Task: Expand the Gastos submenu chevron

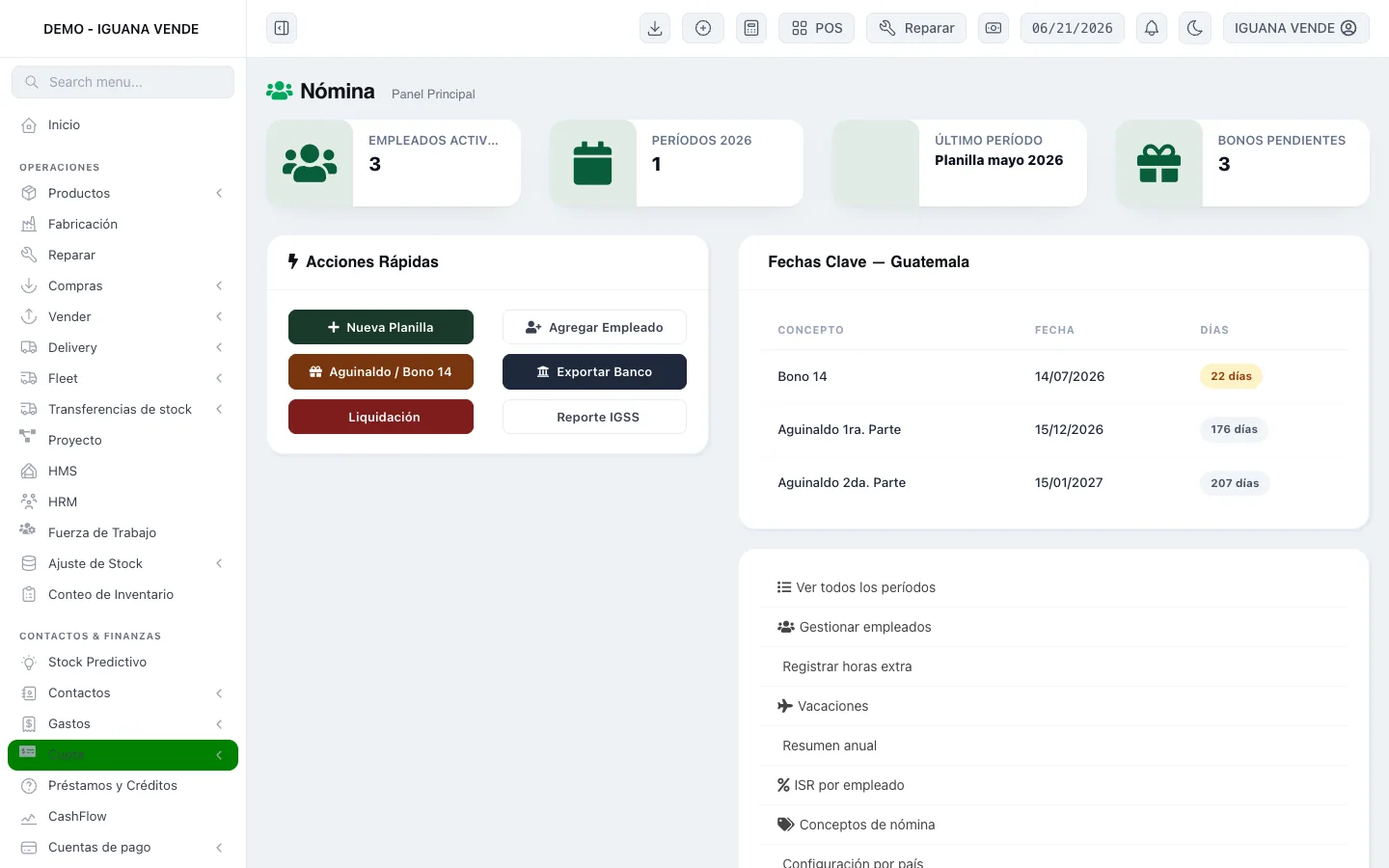Action: [219, 723]
